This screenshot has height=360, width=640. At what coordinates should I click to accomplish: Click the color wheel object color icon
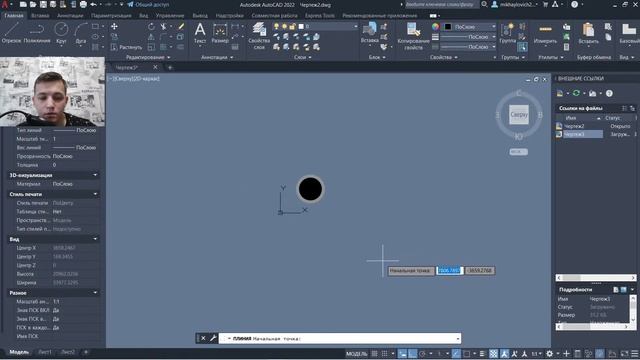(436, 27)
